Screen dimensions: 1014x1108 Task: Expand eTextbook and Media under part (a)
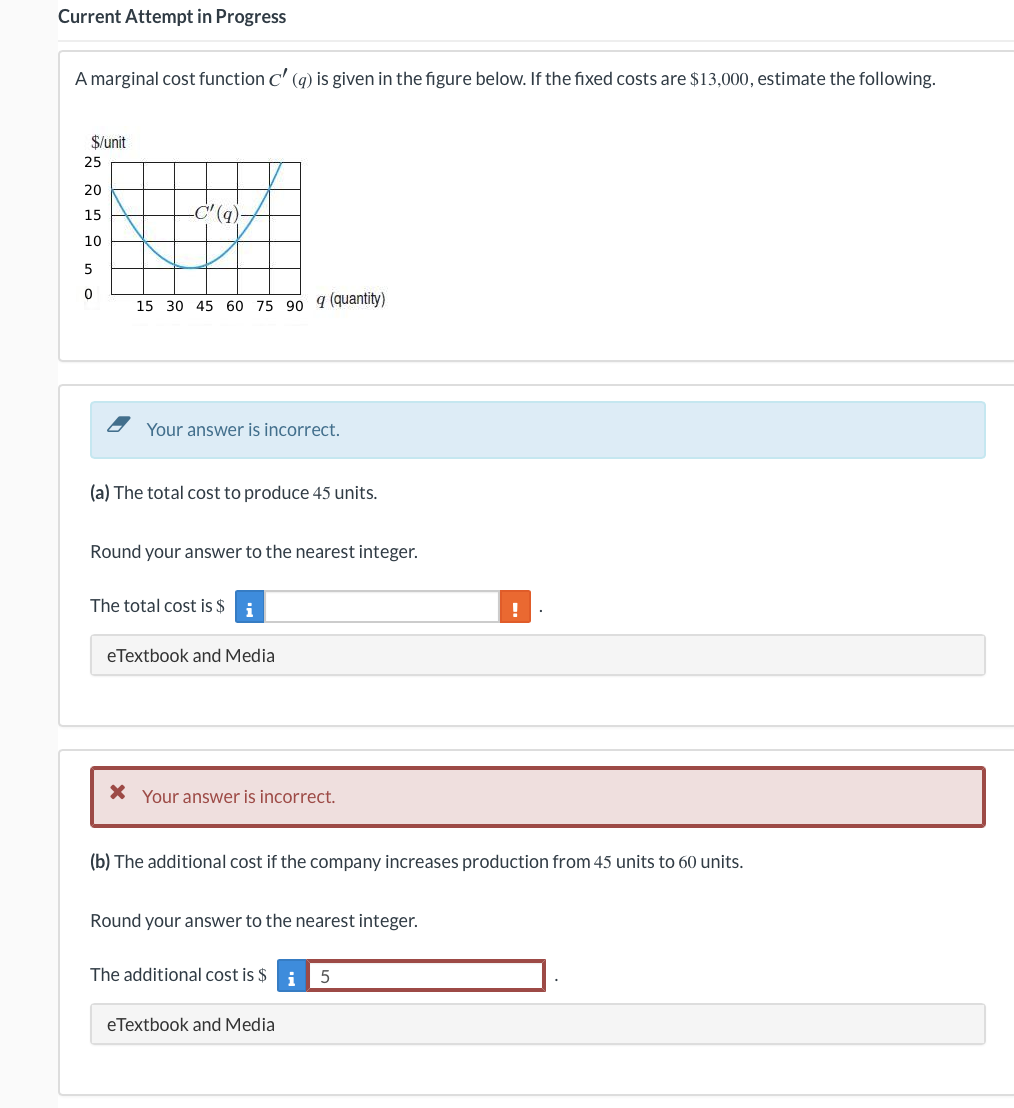click(x=189, y=655)
